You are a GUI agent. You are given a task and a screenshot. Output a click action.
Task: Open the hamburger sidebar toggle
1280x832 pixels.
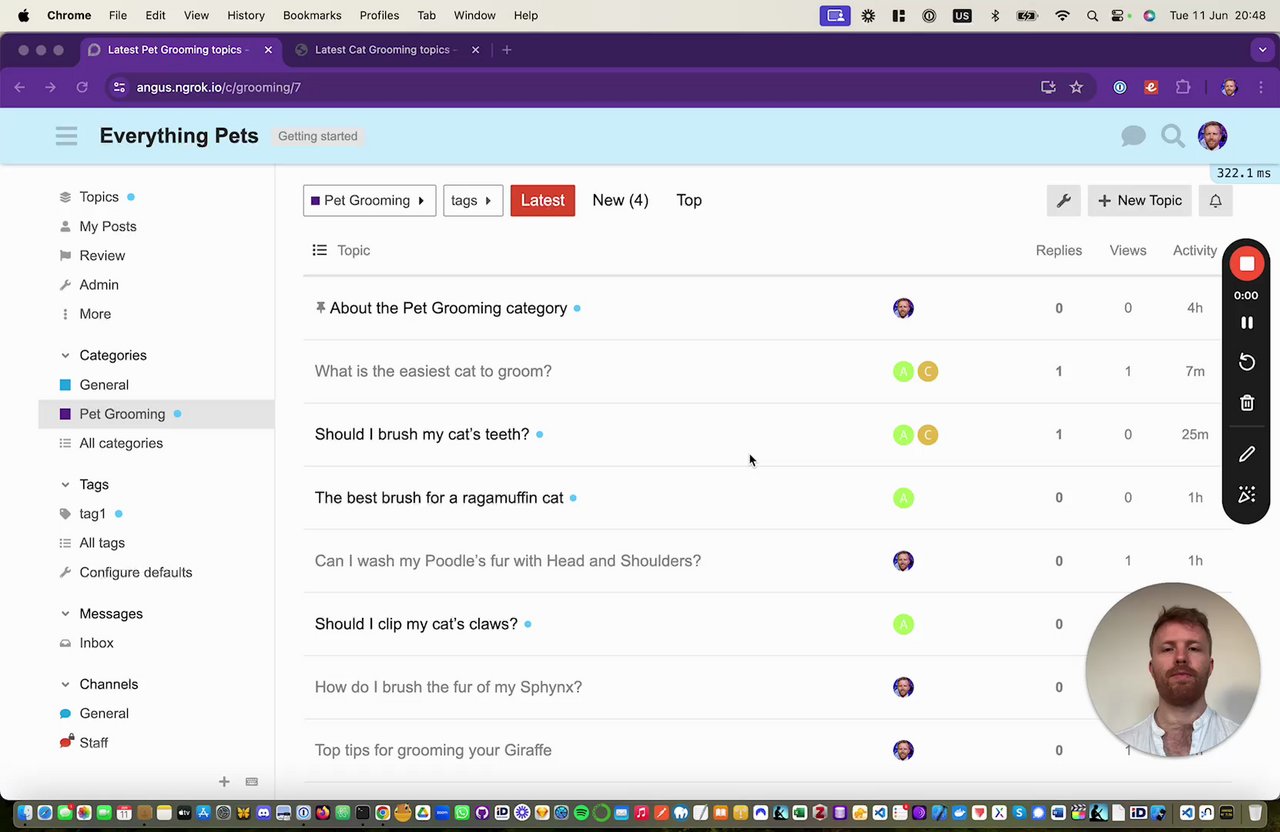[66, 136]
